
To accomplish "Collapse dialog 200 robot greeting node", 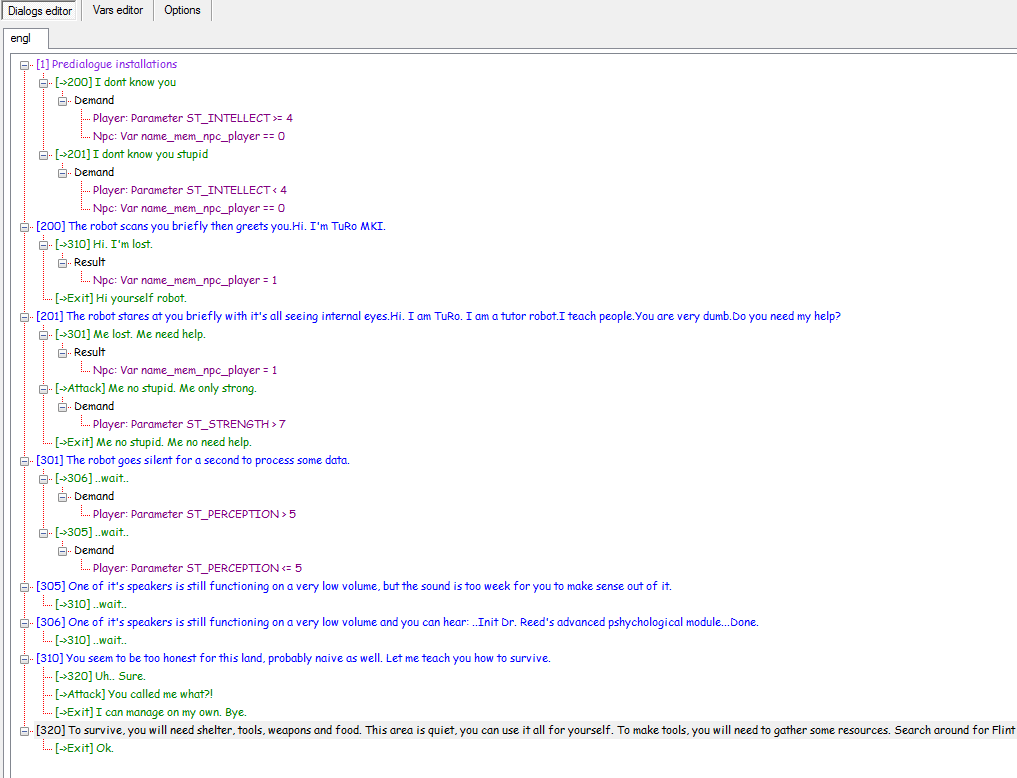I will (25, 227).
